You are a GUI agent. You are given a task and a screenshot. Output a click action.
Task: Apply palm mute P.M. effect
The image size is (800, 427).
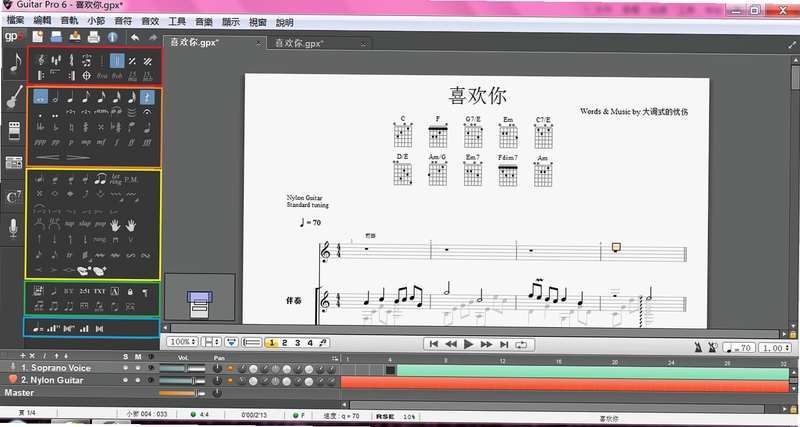(132, 180)
